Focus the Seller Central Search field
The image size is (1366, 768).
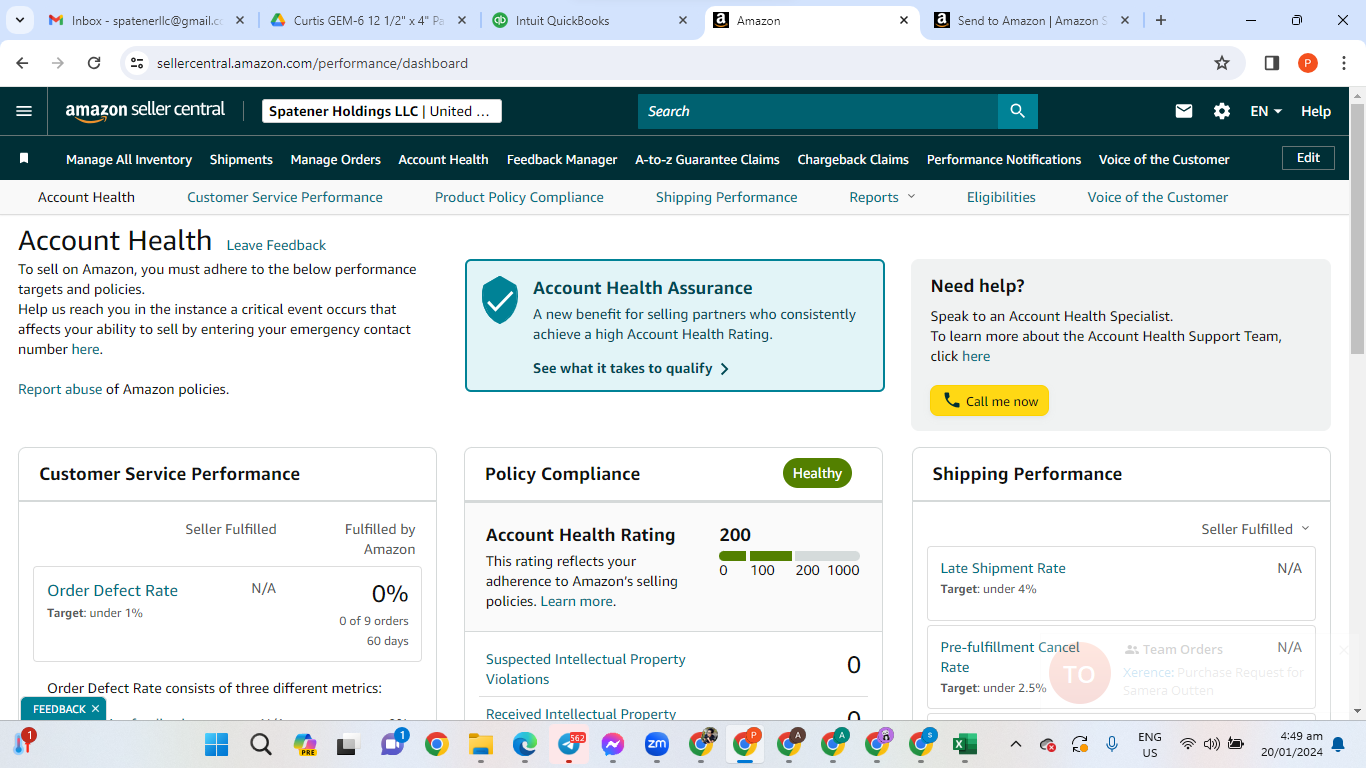(818, 111)
